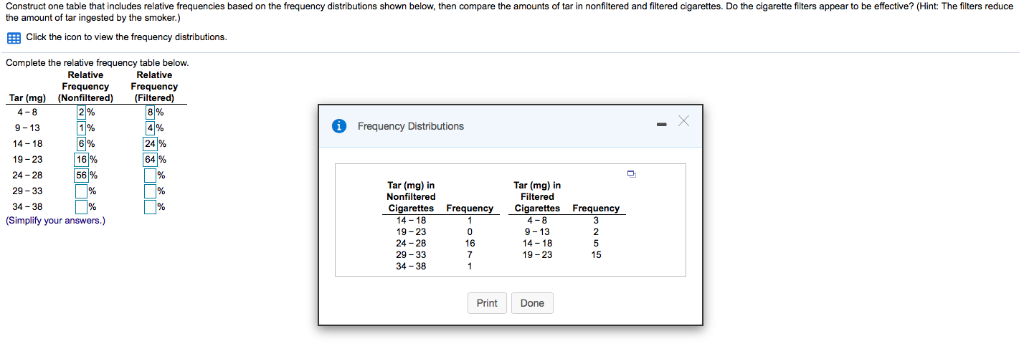Click empty filtered 34-38 input box
This screenshot has height=364, width=1024.
[x=150, y=207]
